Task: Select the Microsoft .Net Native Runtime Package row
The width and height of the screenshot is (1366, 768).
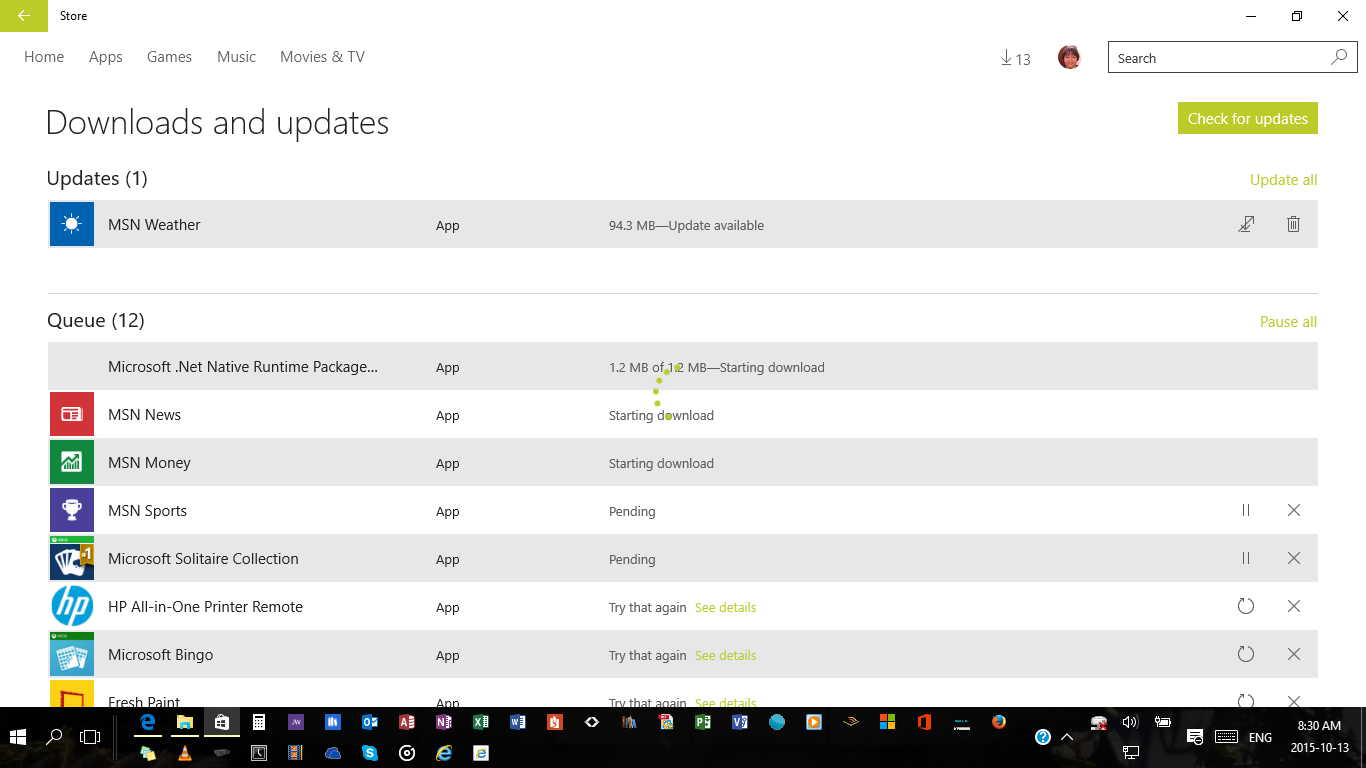Action: [683, 366]
